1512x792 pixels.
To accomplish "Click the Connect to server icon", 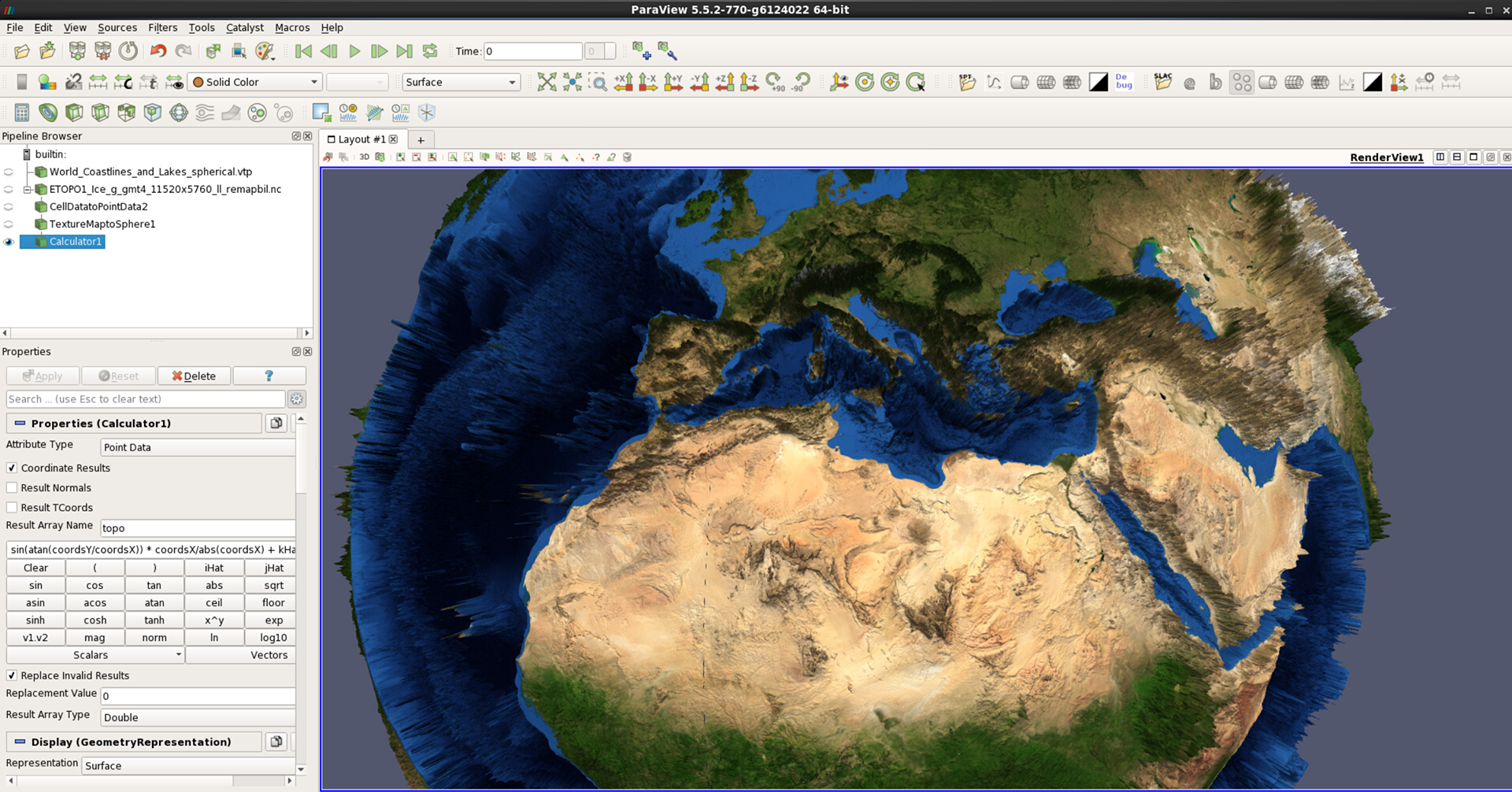I will 77,51.
